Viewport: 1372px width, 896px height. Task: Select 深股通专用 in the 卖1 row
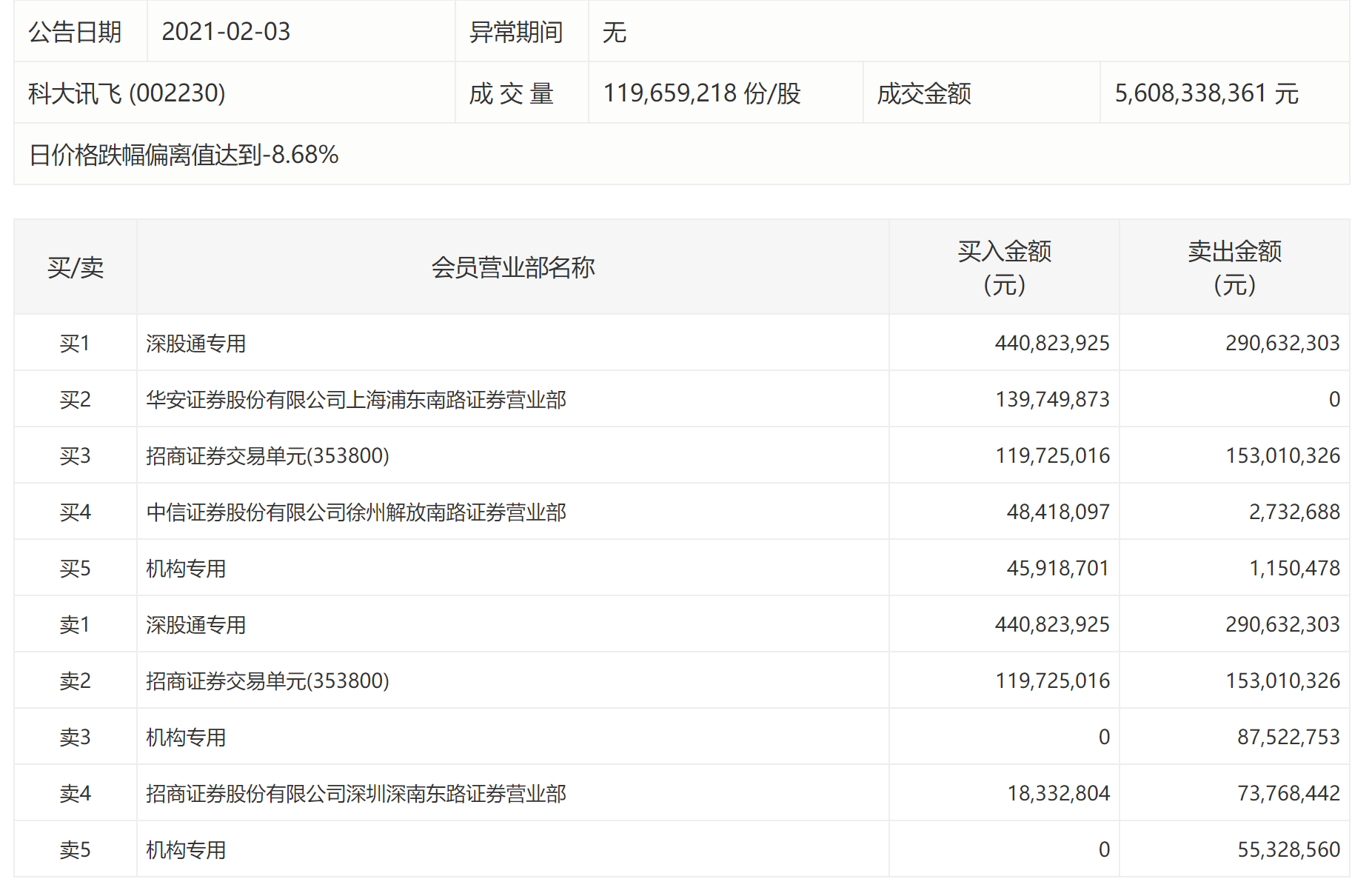tap(196, 625)
